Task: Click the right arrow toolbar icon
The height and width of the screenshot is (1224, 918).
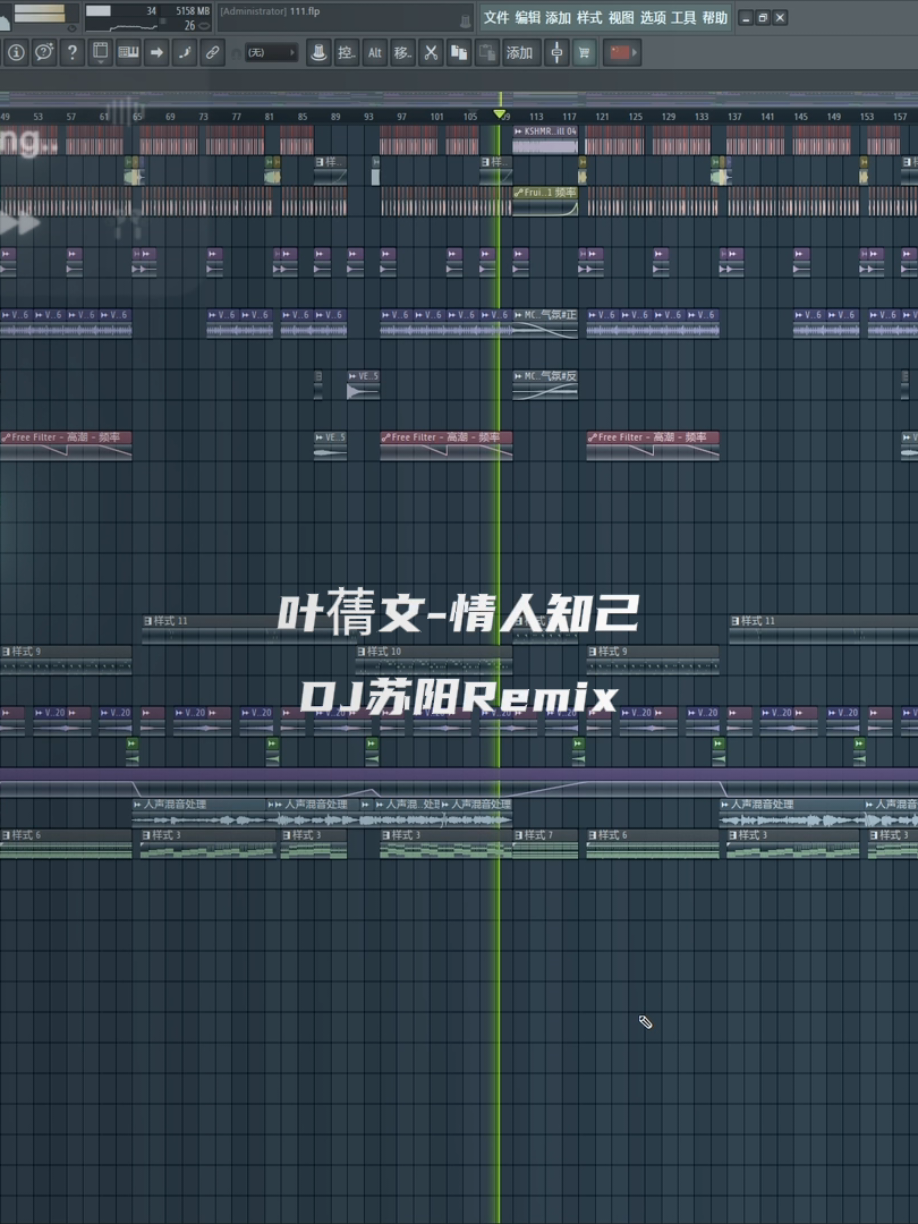Action: (x=156, y=53)
